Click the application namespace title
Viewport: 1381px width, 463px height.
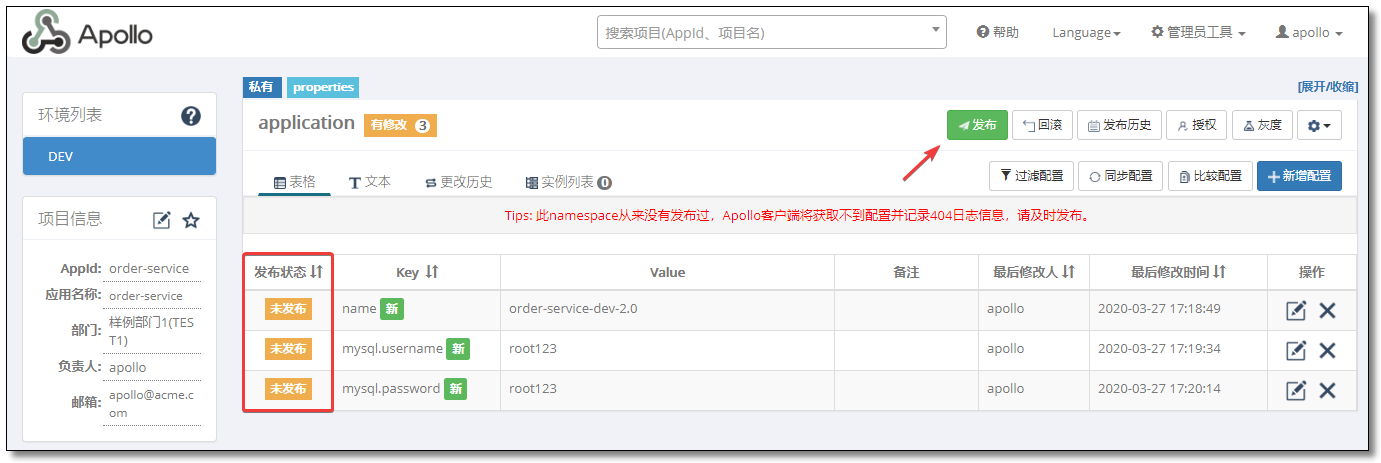click(306, 123)
